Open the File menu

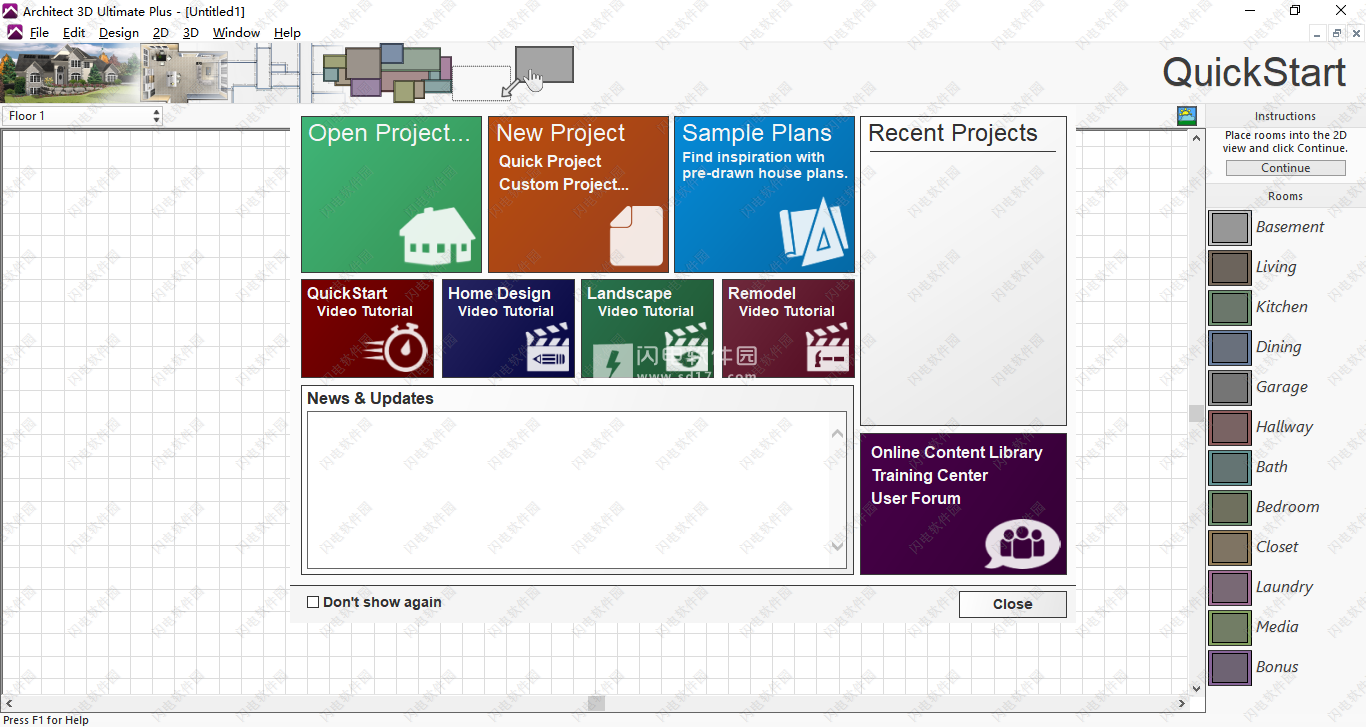coord(39,32)
